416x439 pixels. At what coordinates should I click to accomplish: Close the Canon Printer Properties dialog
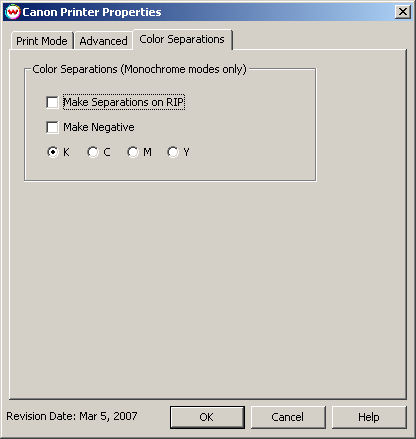tap(403, 12)
